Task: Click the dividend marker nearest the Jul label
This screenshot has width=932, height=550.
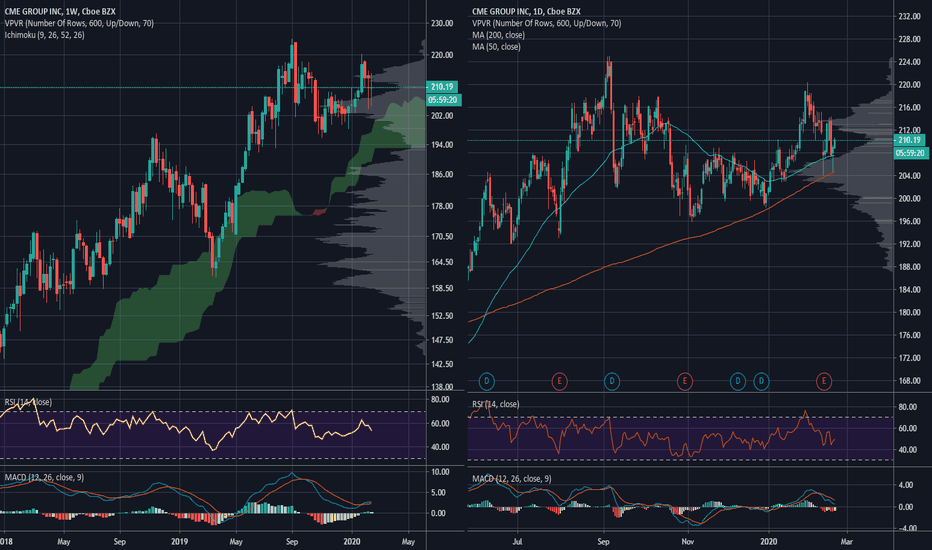Action: click(x=487, y=381)
